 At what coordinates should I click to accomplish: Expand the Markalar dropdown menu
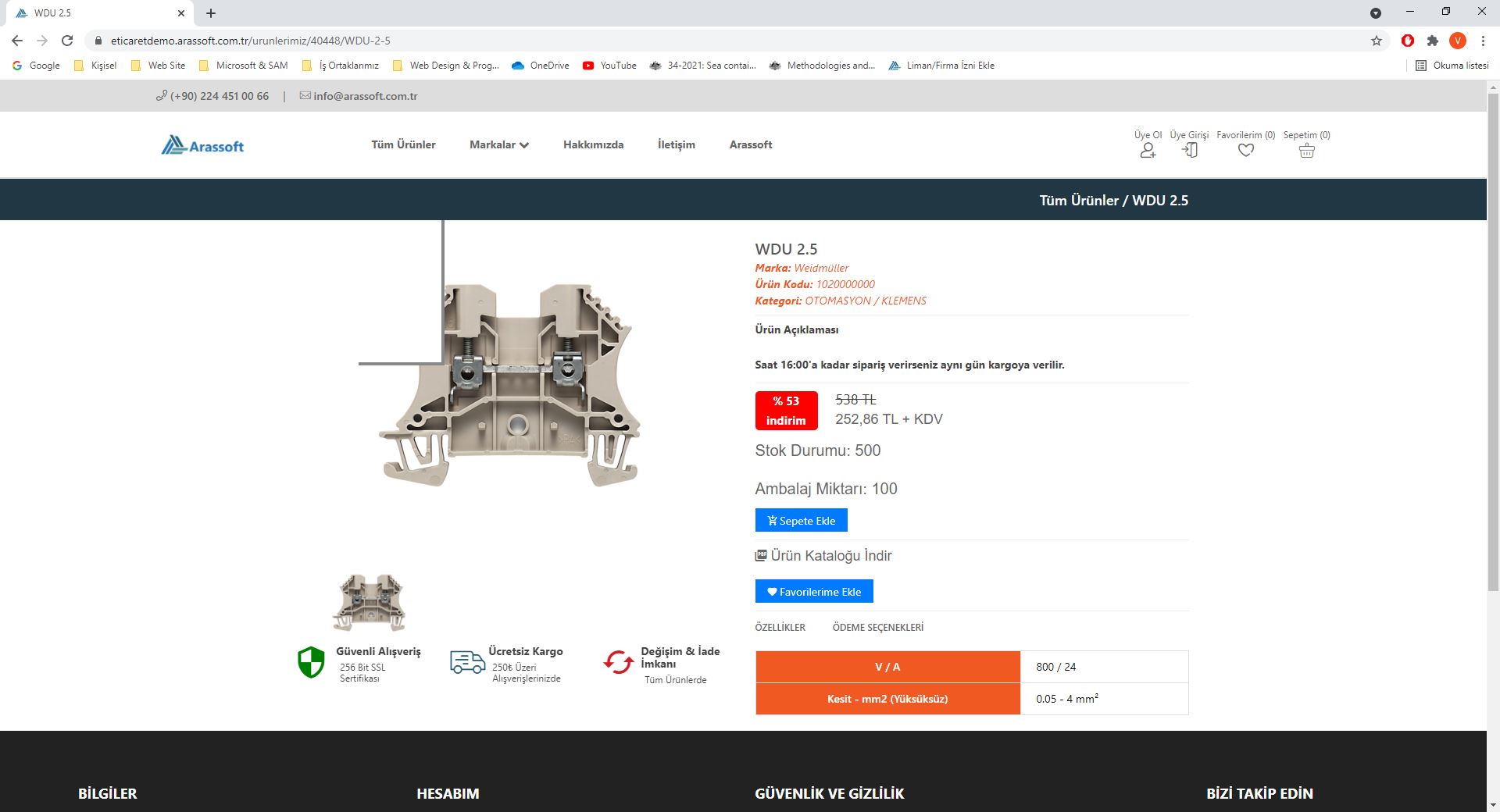point(499,144)
